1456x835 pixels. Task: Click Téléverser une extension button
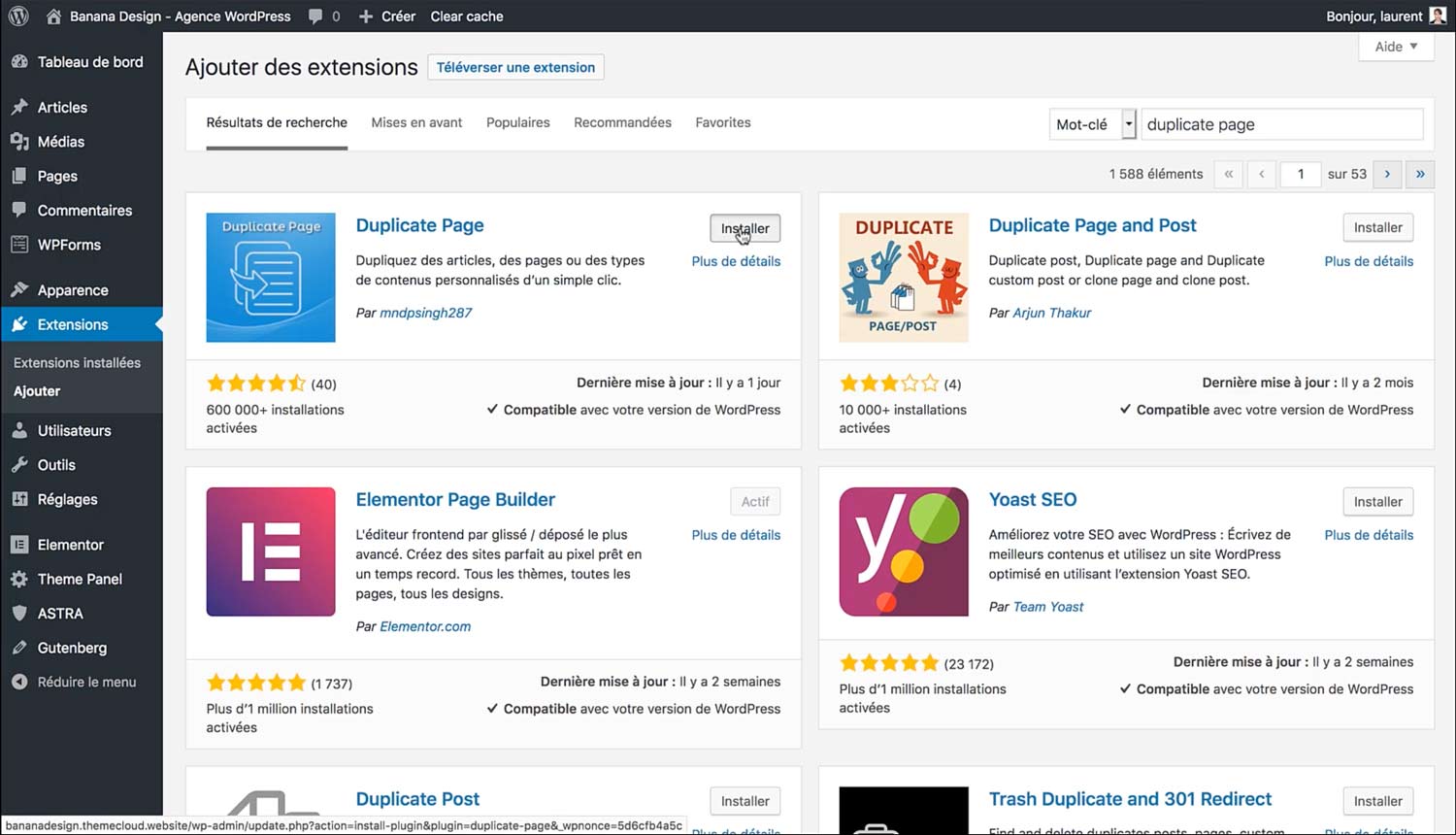click(515, 67)
